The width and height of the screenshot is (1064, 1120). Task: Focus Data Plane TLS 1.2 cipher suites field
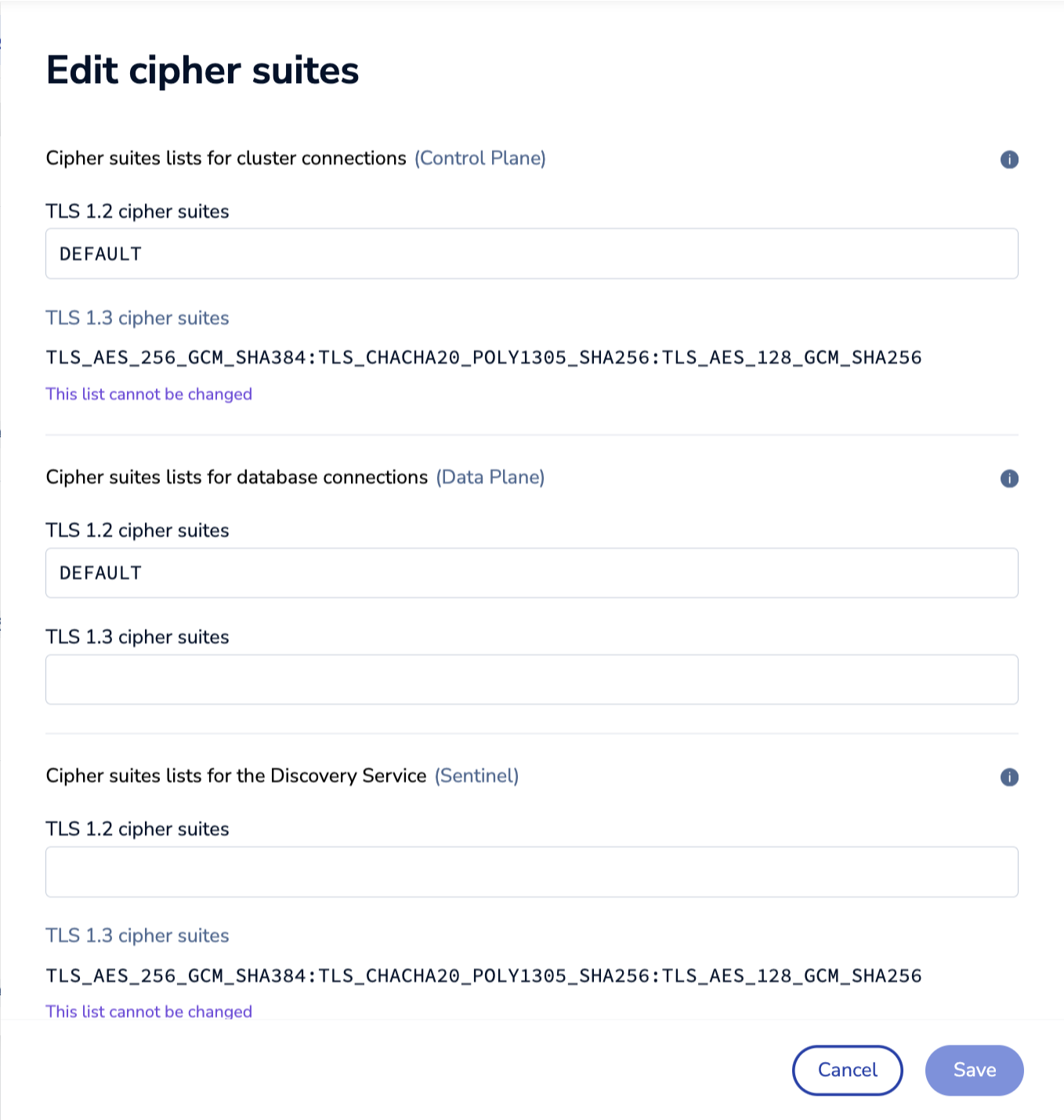[x=531, y=573]
